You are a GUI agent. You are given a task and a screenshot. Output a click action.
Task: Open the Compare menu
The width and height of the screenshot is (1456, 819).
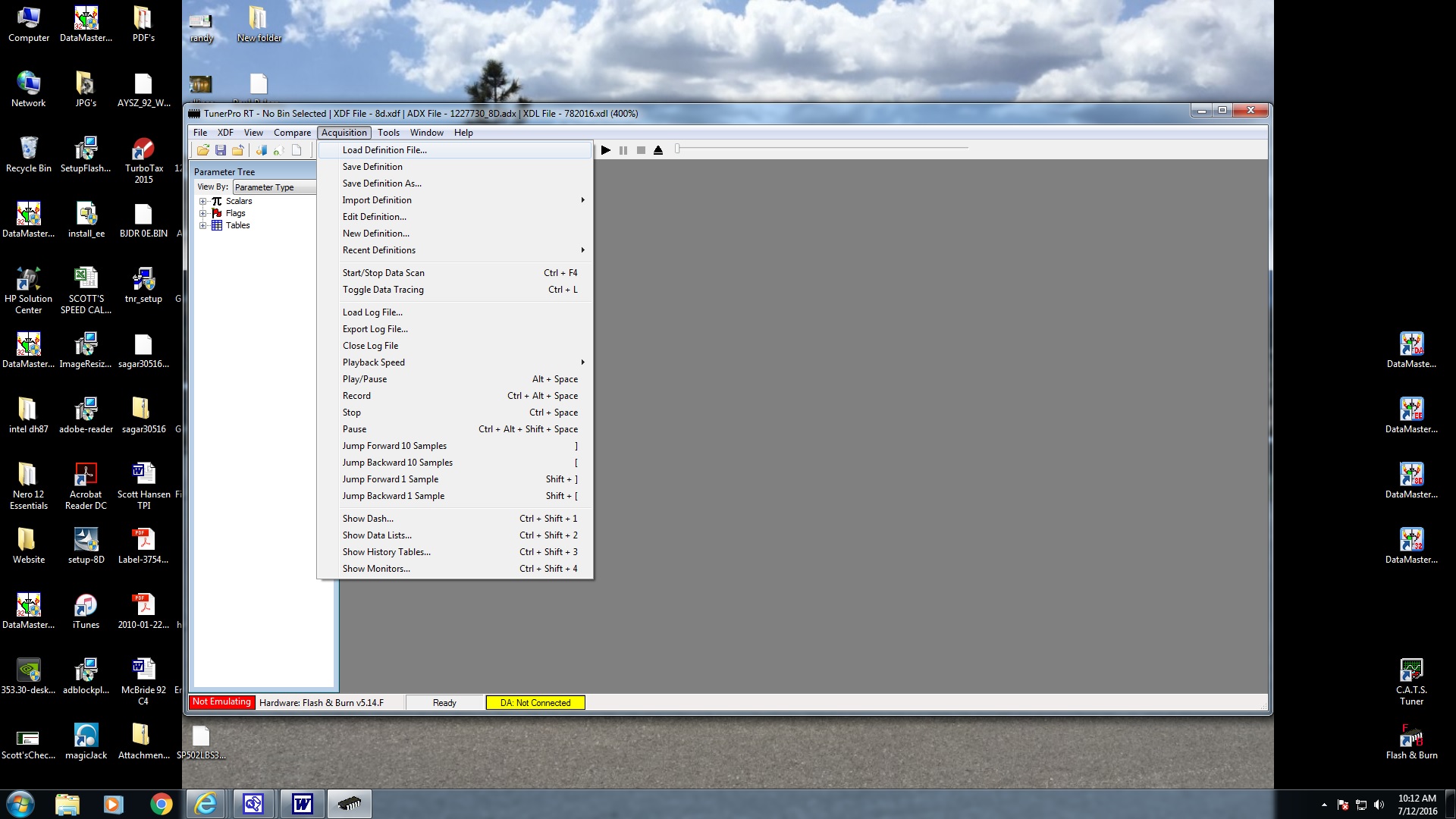click(292, 133)
